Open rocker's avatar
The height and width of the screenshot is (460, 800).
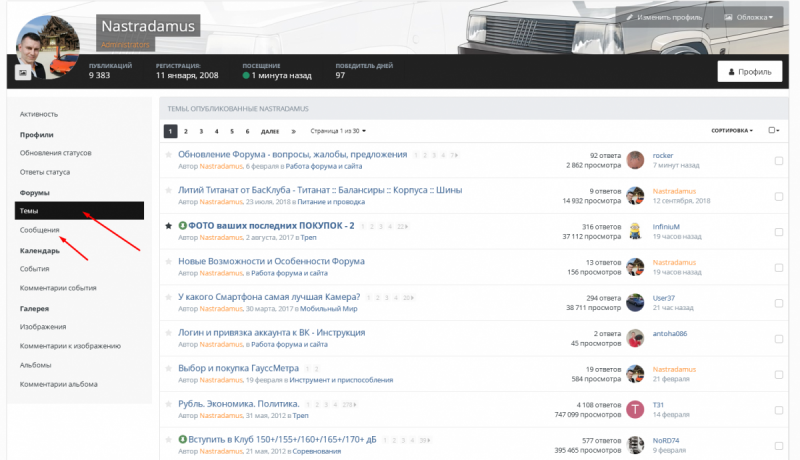coord(635,160)
